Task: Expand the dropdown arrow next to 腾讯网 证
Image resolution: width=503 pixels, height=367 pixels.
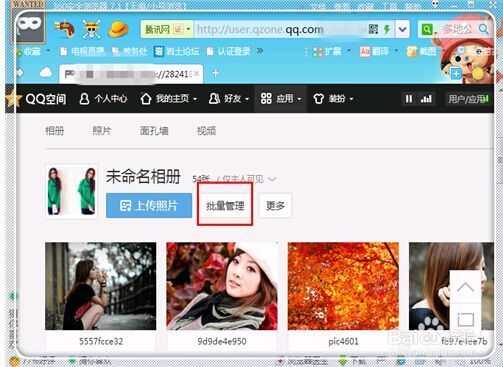Action: pyautogui.click(x=188, y=29)
